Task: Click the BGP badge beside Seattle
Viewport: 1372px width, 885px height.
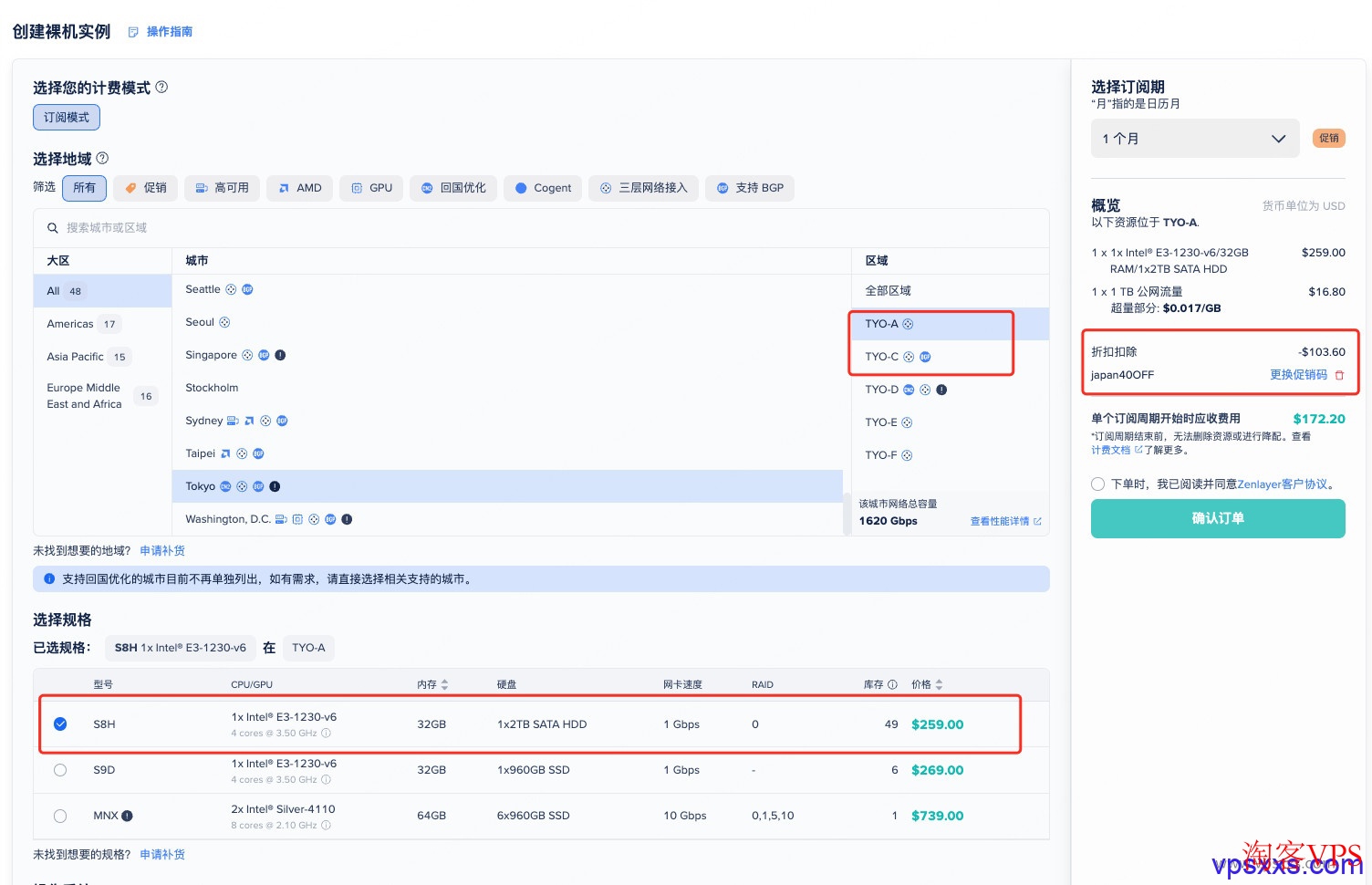Action: [247, 289]
